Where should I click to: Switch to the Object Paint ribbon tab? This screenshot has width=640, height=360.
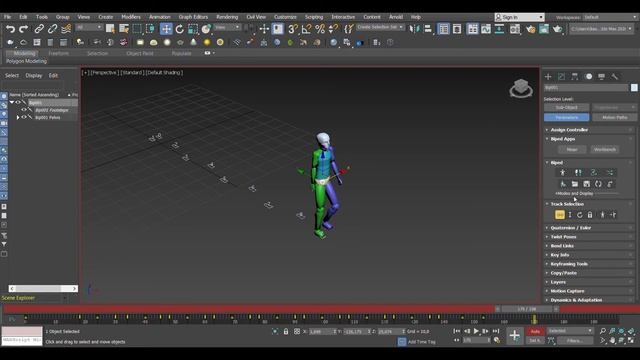[x=140, y=53]
